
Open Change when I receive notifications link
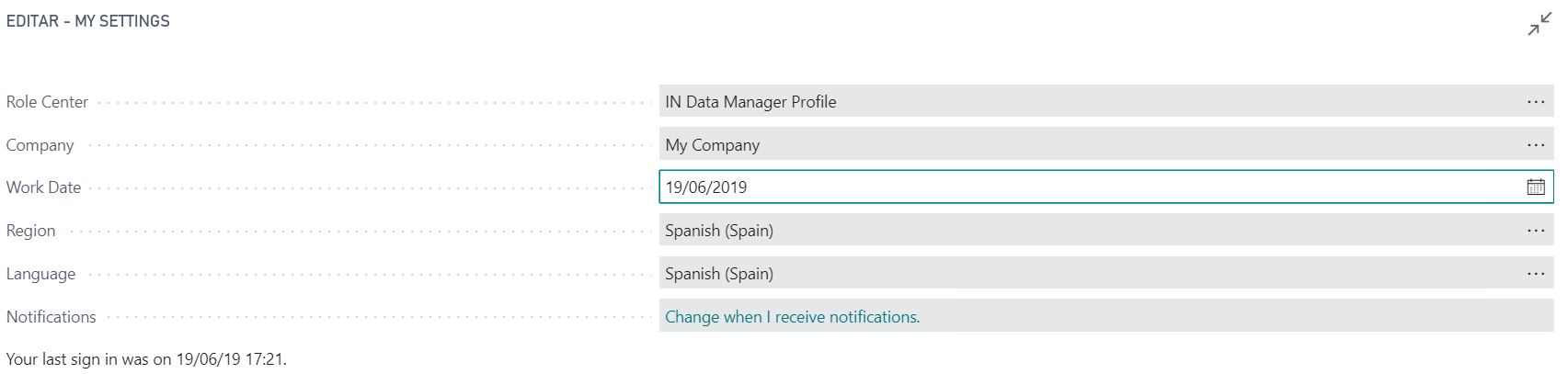(792, 317)
